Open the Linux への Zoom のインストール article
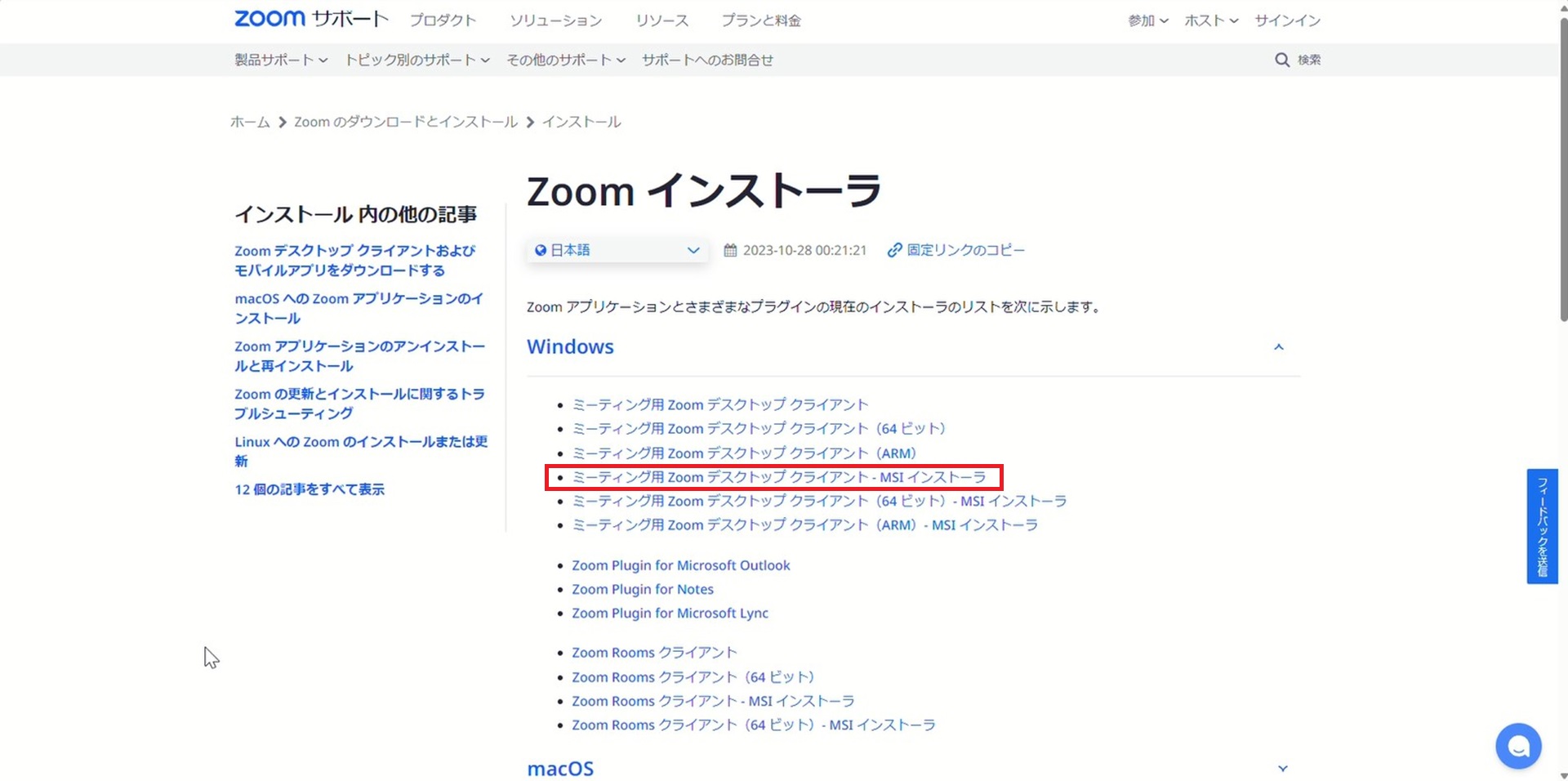Image resolution: width=1568 pixels, height=781 pixels. [x=361, y=451]
